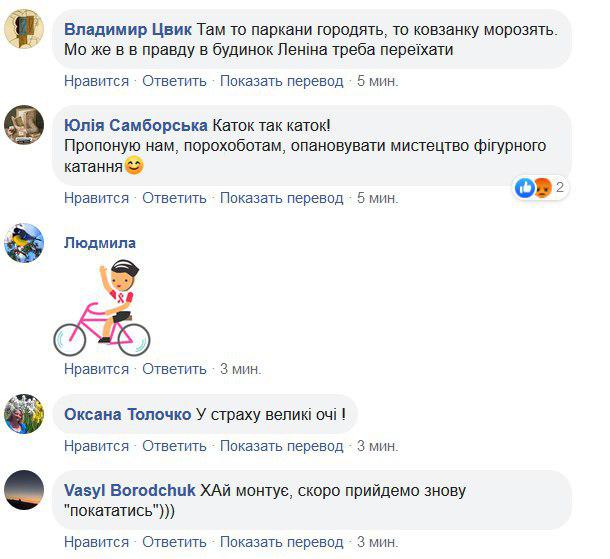Reply to Владимир Цвик's comment
The width and height of the screenshot is (610, 559).
174,80
